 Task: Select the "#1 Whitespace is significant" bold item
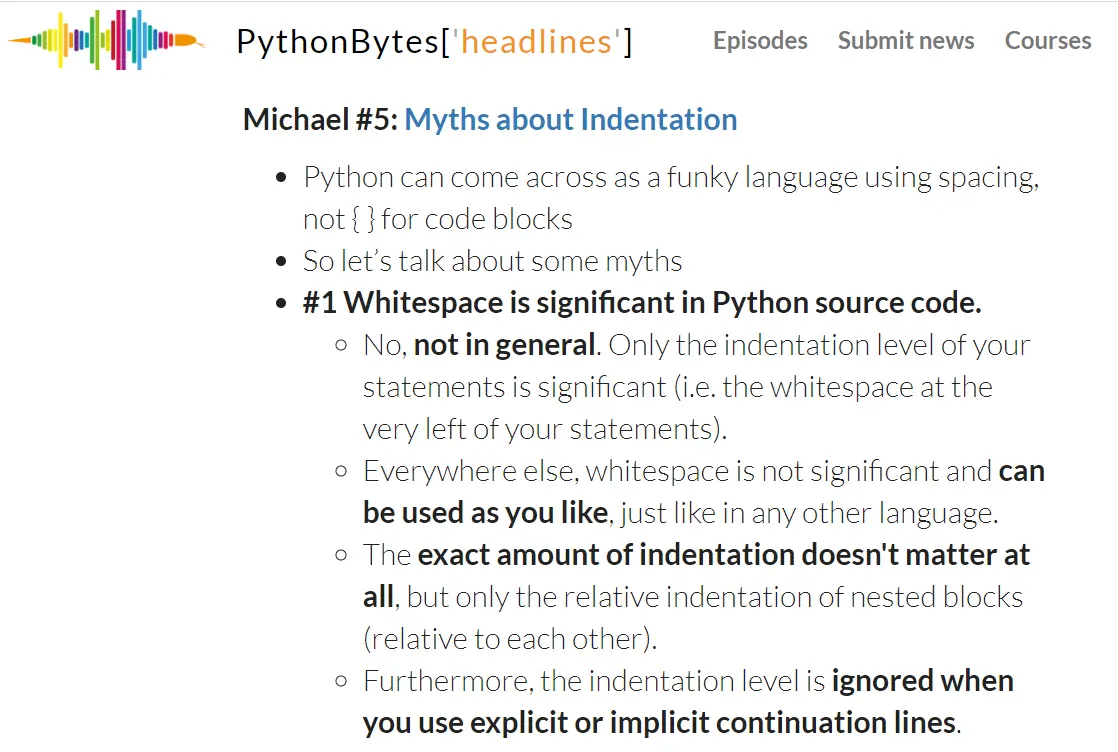click(x=642, y=303)
